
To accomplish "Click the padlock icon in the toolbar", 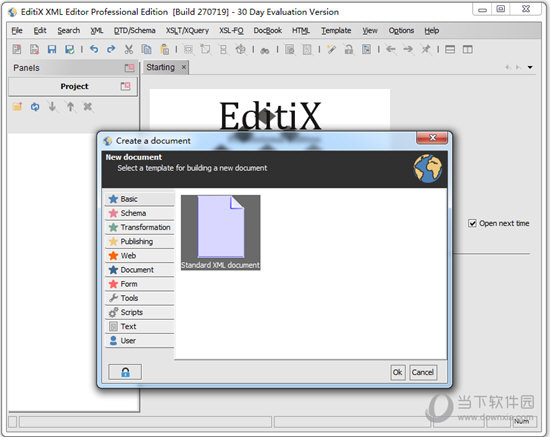I will (x=349, y=49).
